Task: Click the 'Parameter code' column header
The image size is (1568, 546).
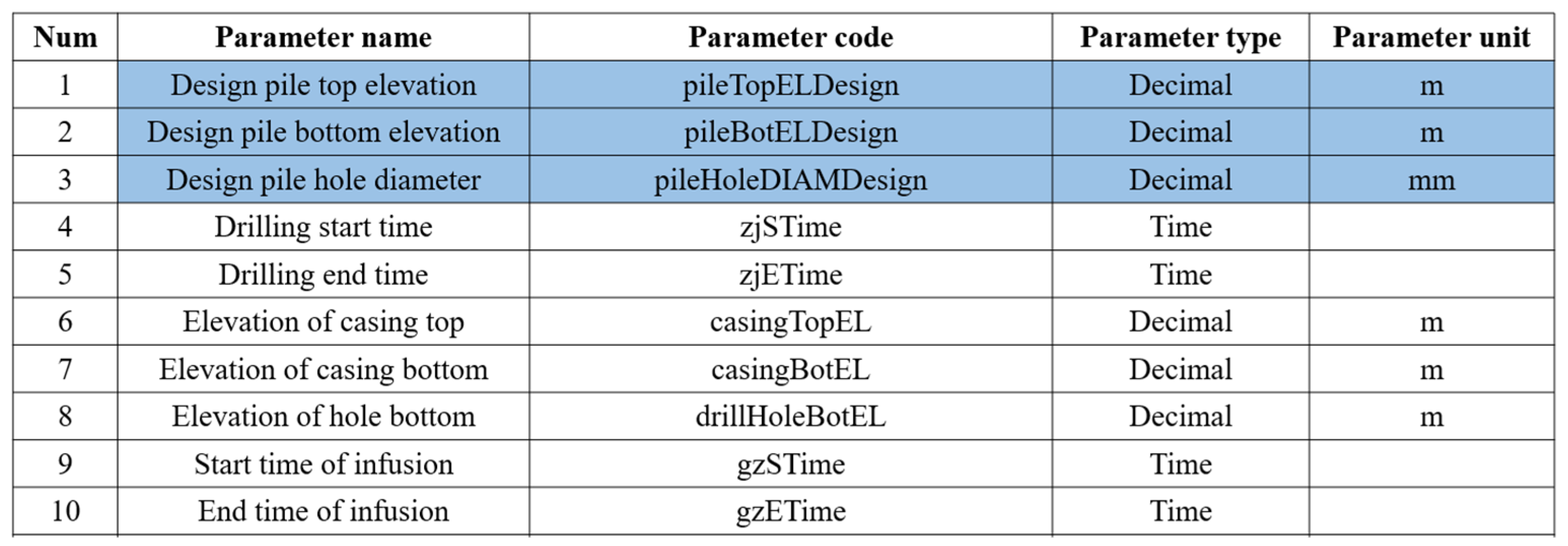Action: coord(790,38)
